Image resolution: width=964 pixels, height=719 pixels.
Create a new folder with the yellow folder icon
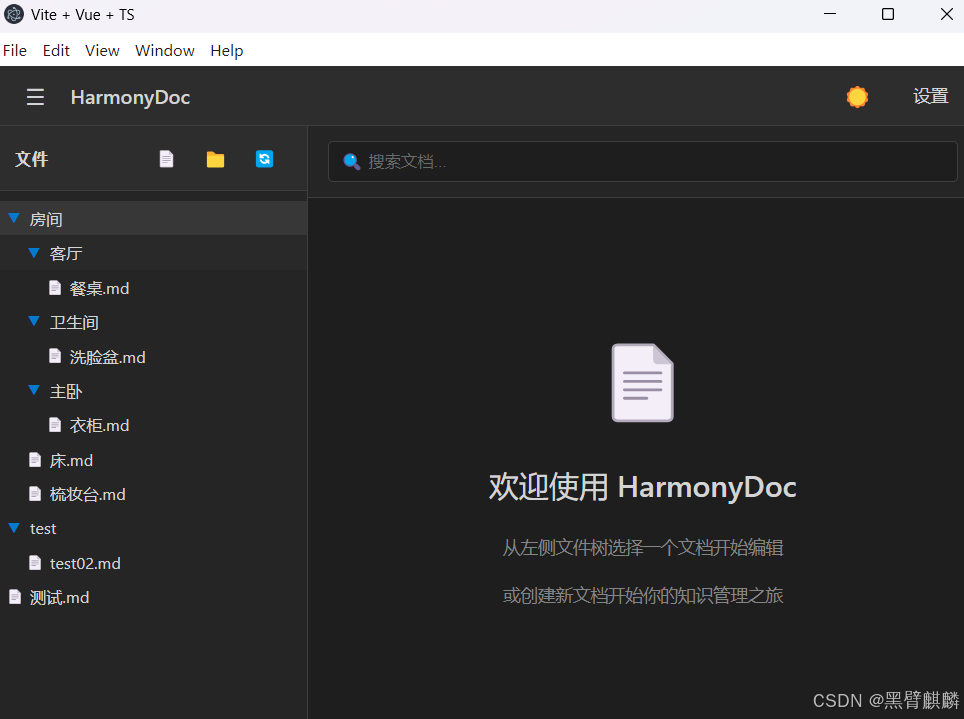215,159
